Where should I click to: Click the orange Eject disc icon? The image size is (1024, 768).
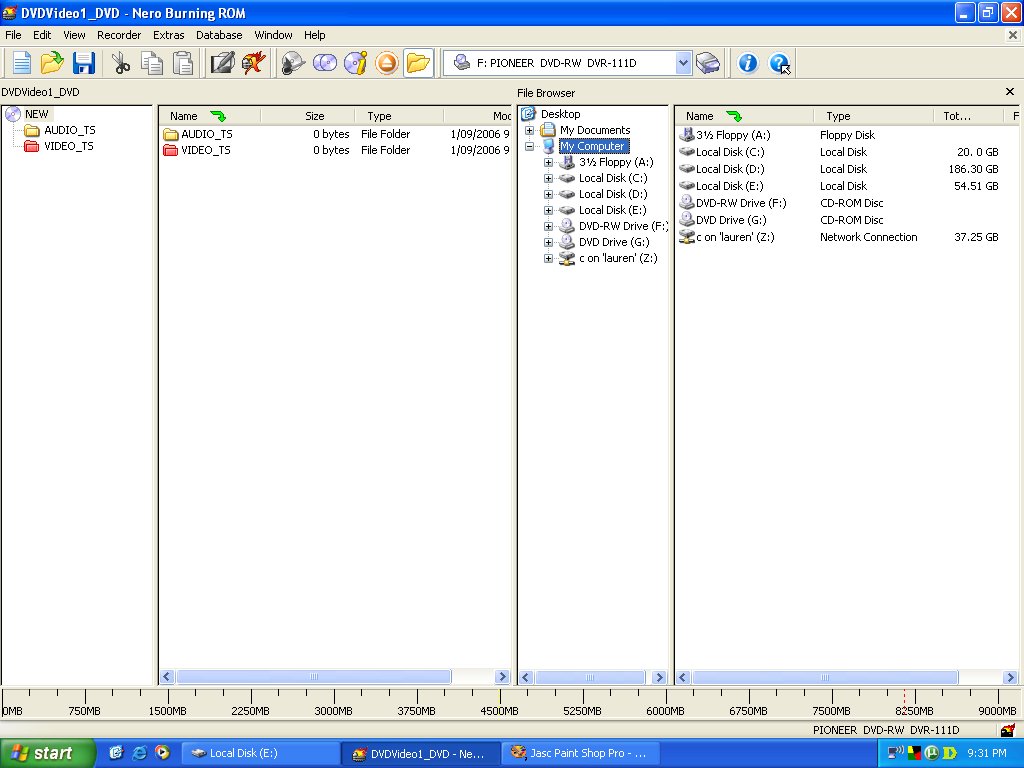click(x=387, y=63)
